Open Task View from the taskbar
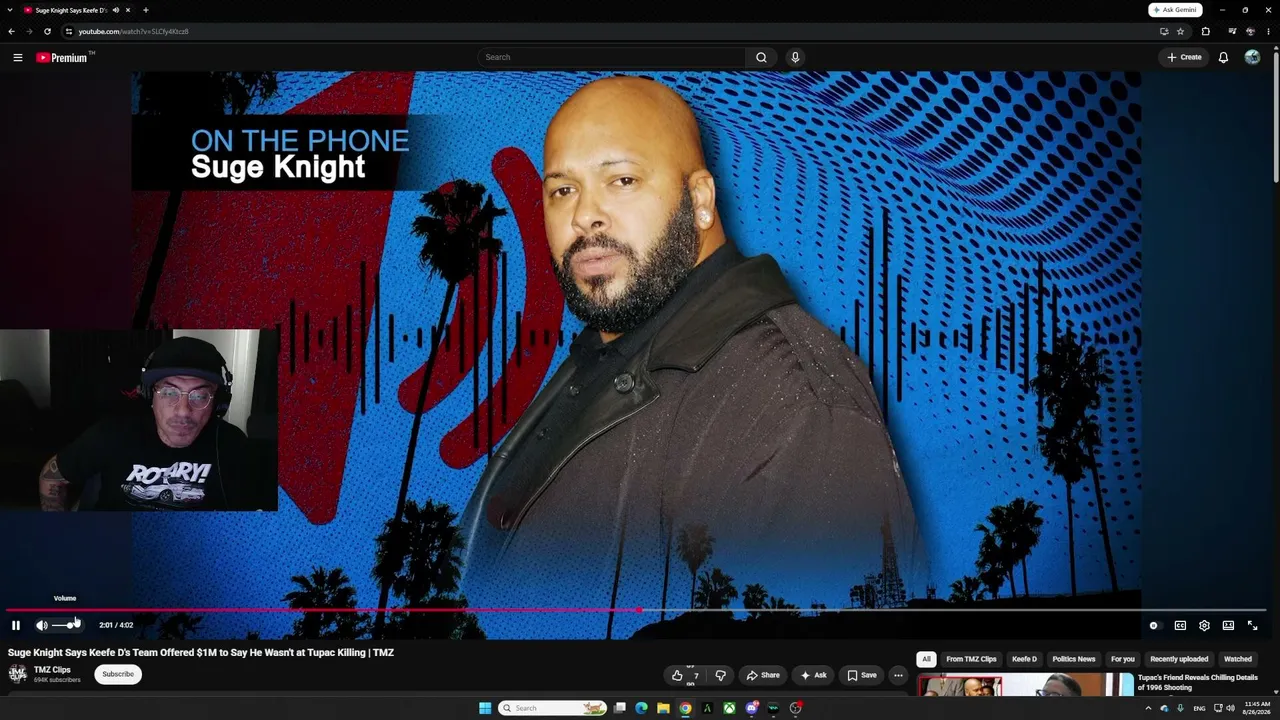 tap(619, 708)
